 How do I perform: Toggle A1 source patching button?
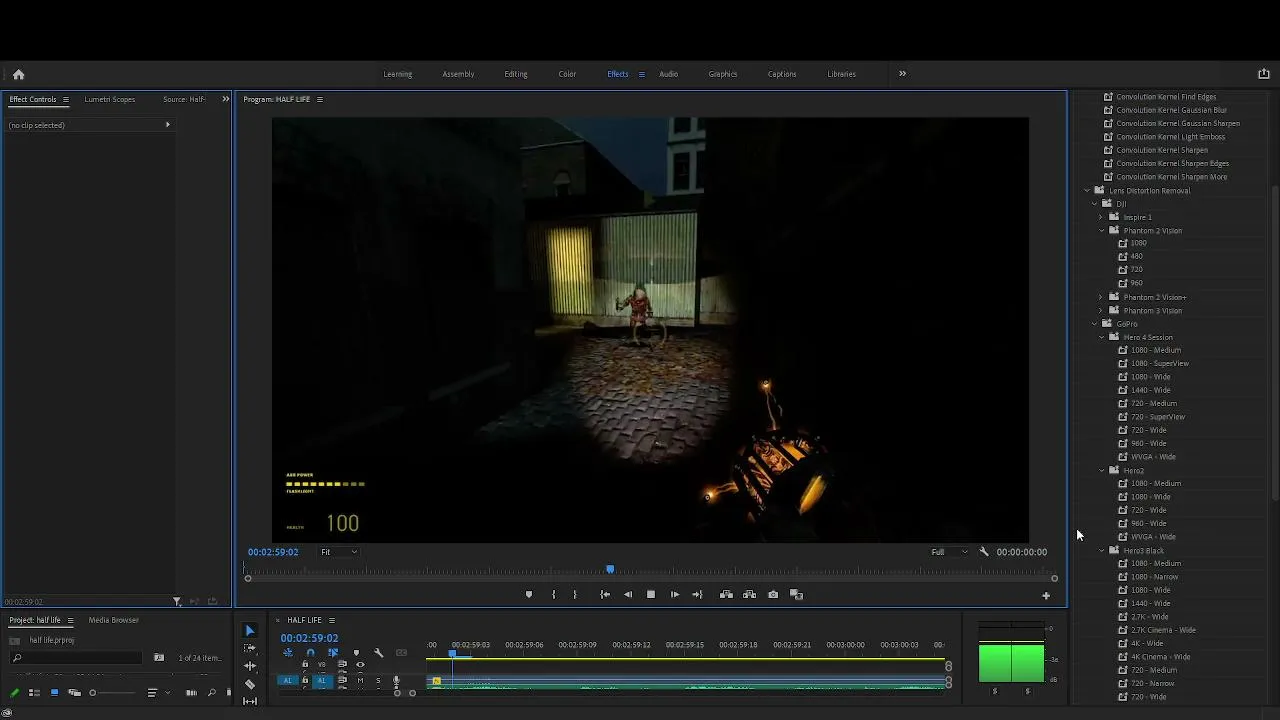coord(288,681)
